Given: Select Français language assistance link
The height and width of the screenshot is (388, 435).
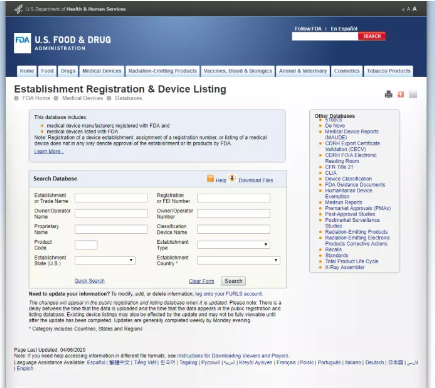Looking at the screenshot, I should [286, 362].
